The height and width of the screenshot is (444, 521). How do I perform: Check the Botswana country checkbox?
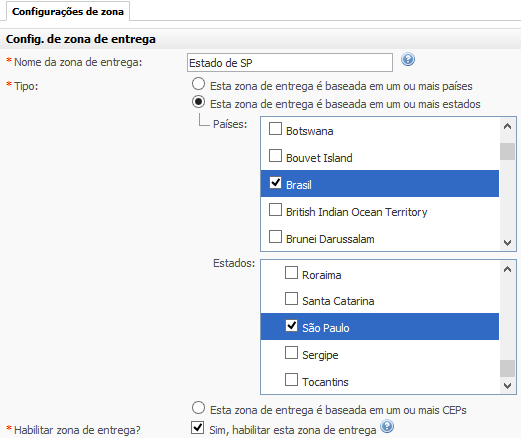[x=275, y=129]
